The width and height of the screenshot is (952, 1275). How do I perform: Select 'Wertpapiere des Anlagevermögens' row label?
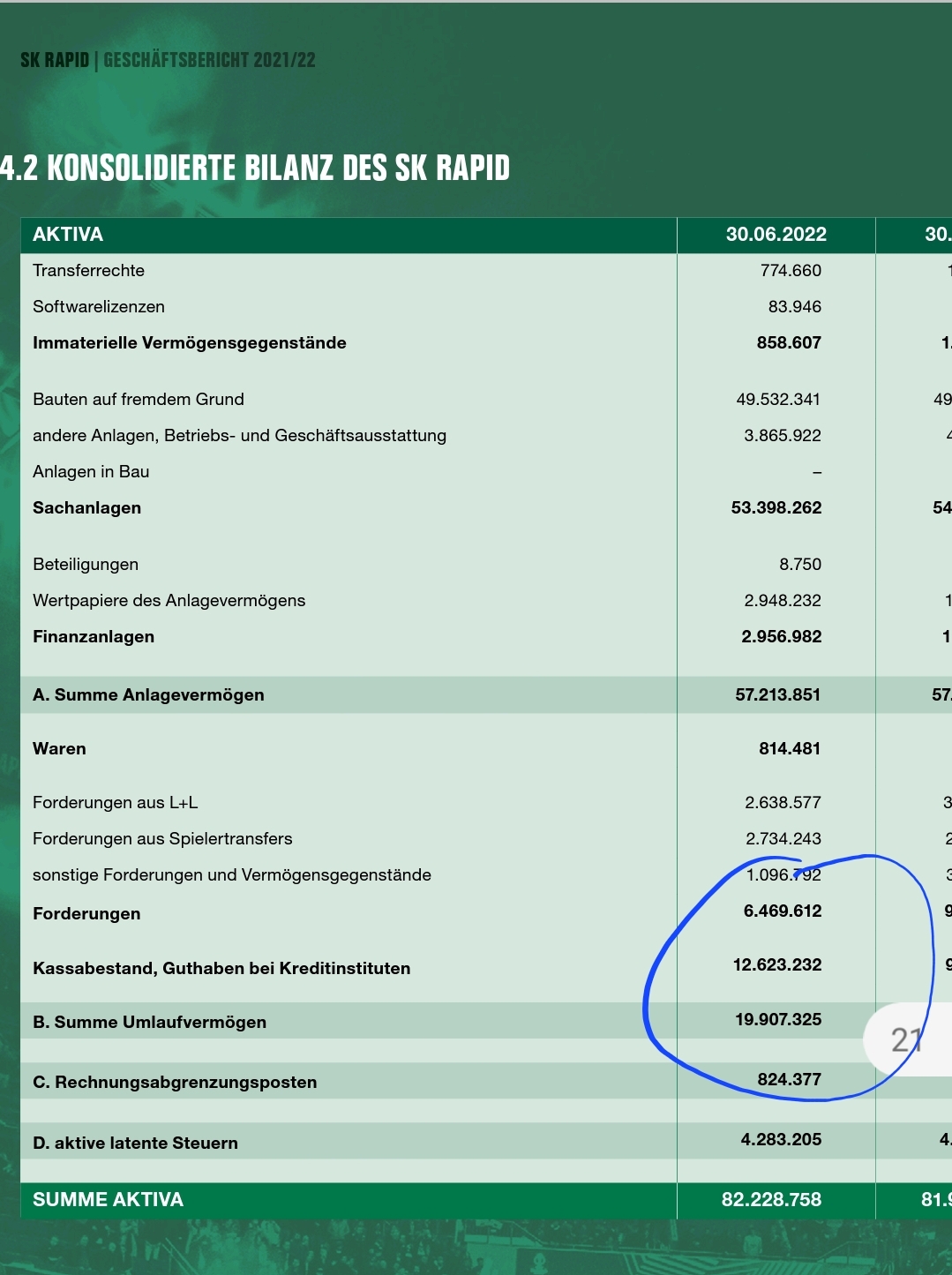(169, 601)
